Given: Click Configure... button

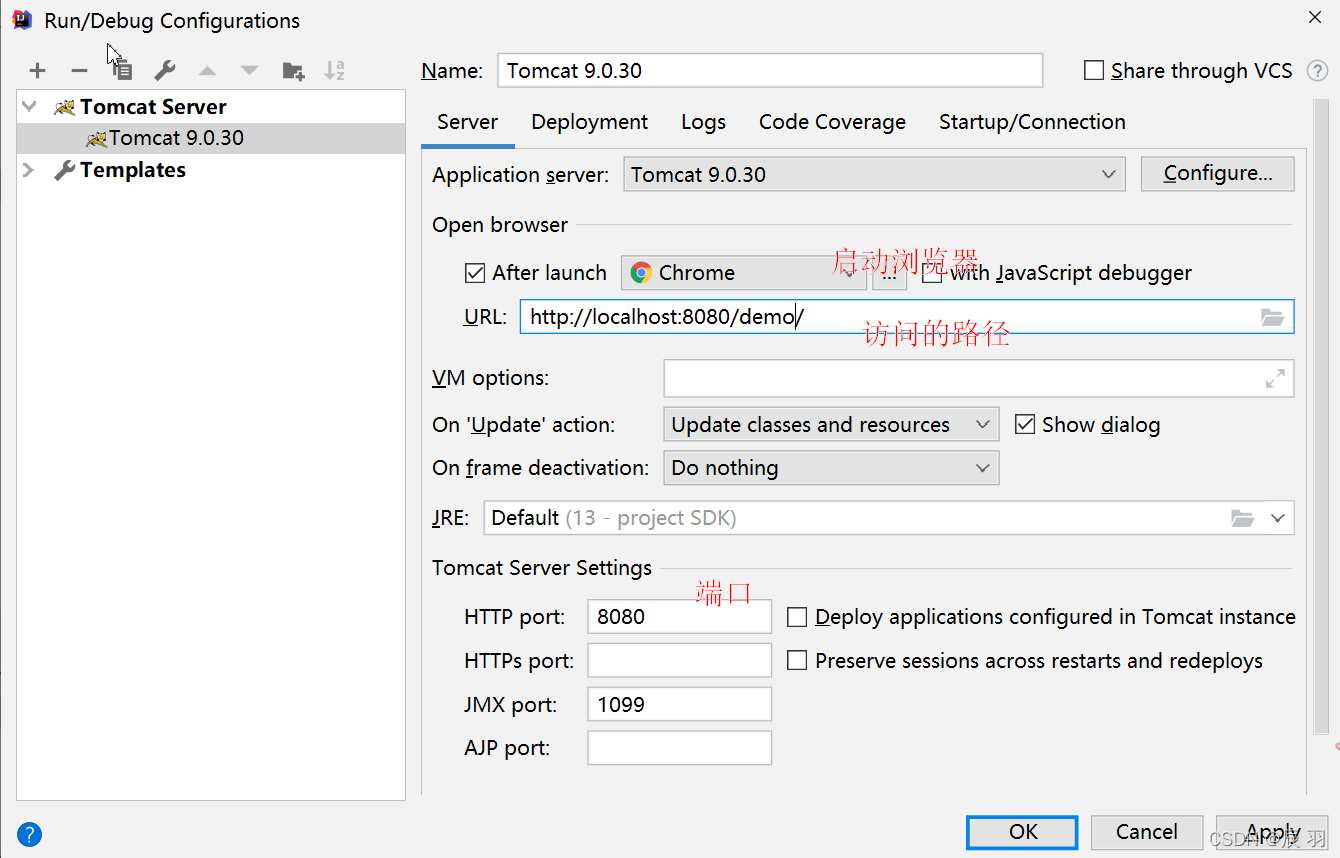Looking at the screenshot, I should point(1217,174).
